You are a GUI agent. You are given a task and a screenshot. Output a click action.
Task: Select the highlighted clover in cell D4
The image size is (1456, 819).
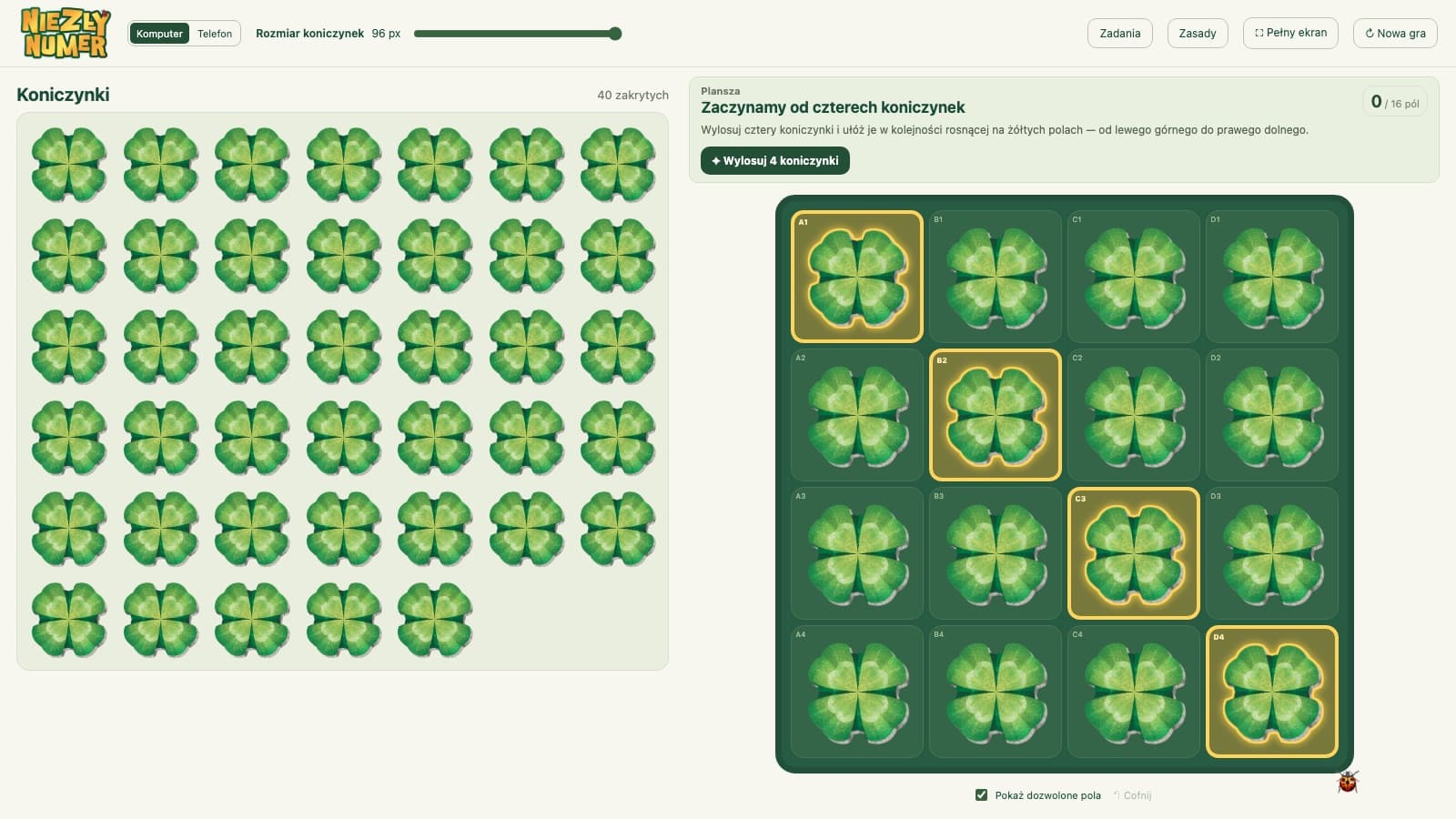[1272, 692]
